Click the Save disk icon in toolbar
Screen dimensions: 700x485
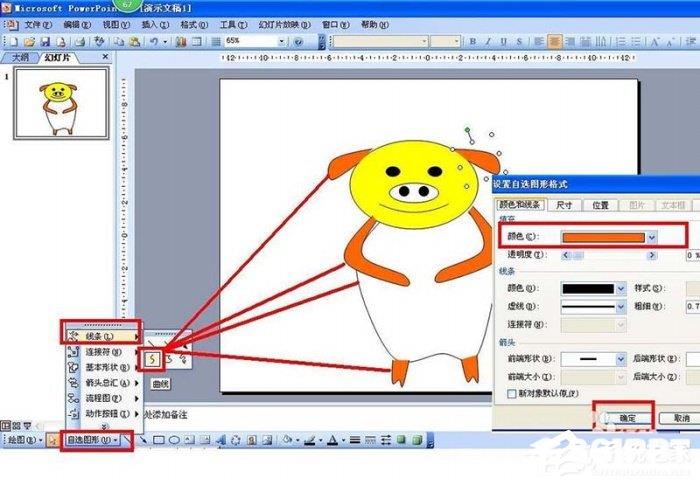click(45, 42)
